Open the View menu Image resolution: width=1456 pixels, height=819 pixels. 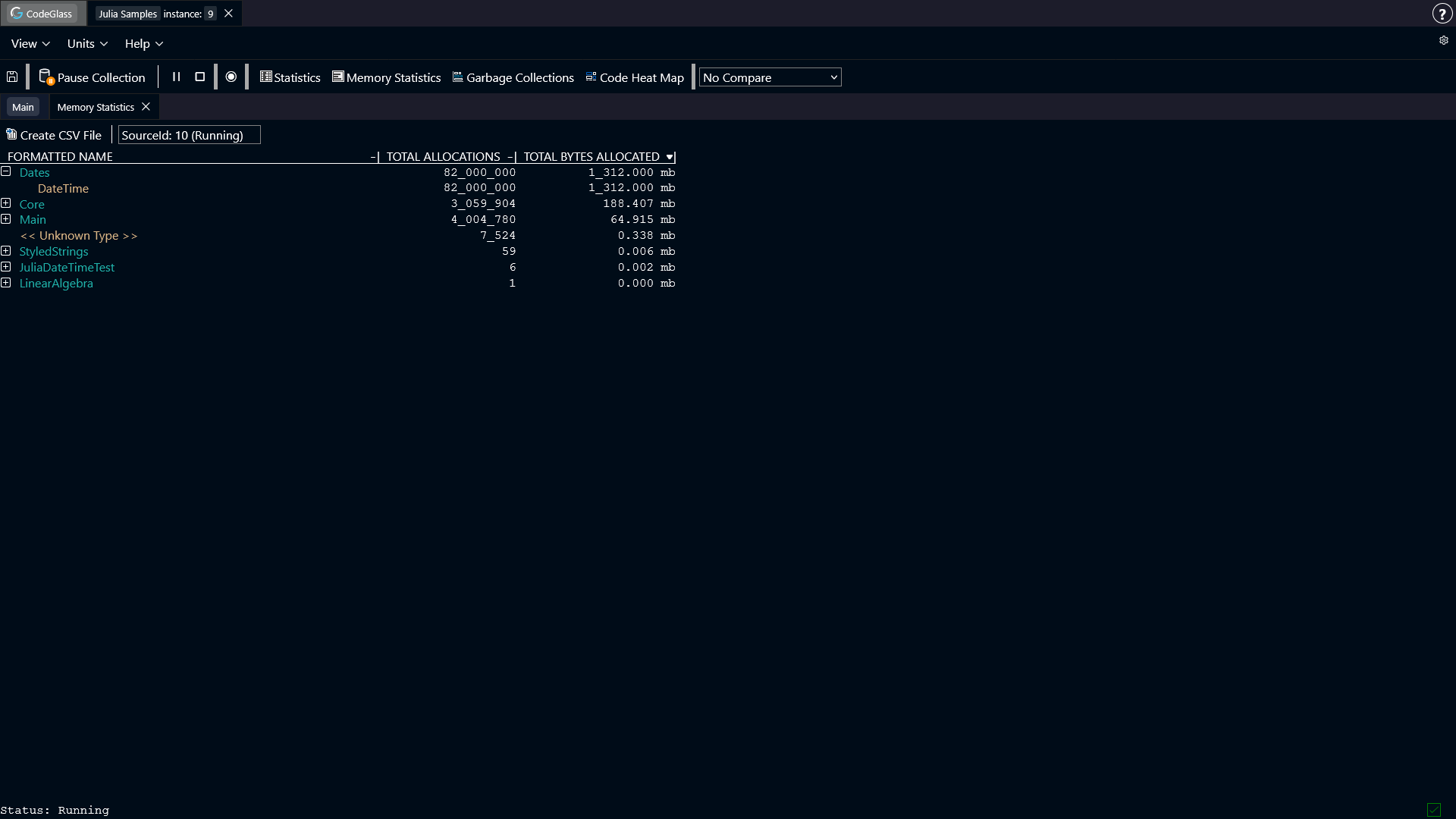click(30, 44)
